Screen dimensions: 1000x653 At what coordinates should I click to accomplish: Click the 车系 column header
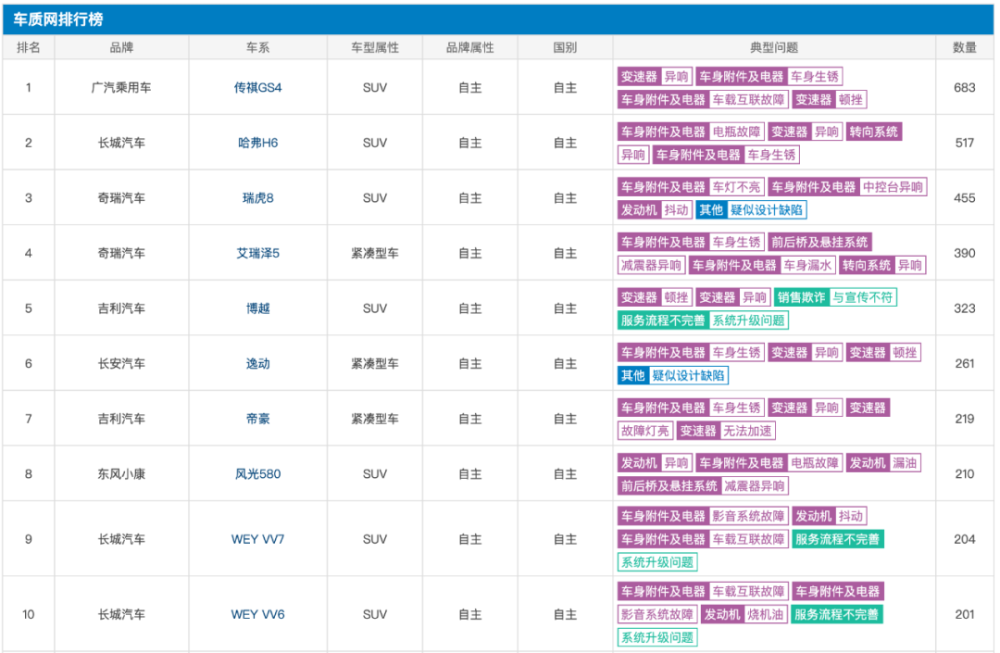pos(258,47)
